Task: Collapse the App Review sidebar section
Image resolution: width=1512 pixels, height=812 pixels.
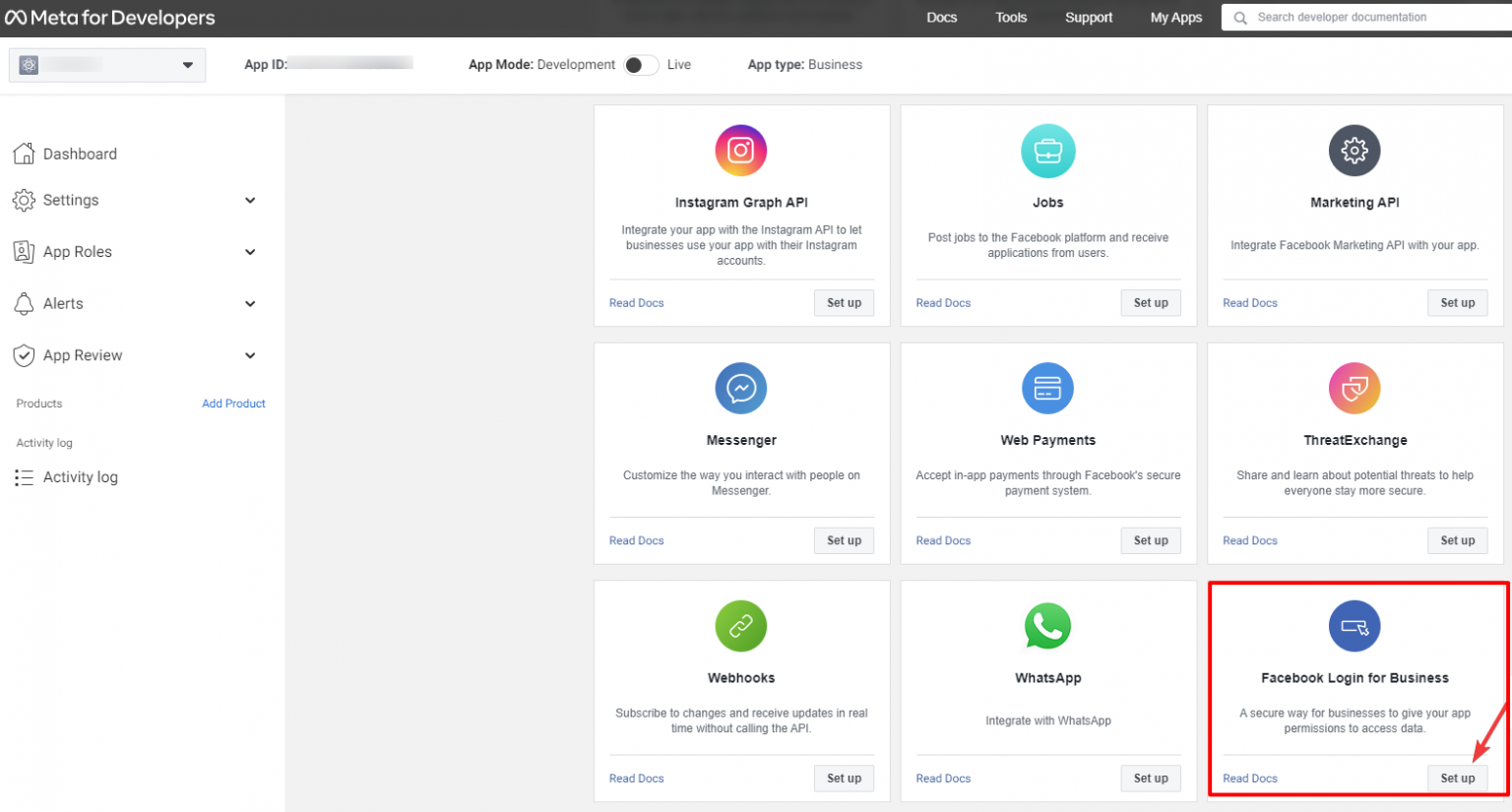Action: point(250,355)
